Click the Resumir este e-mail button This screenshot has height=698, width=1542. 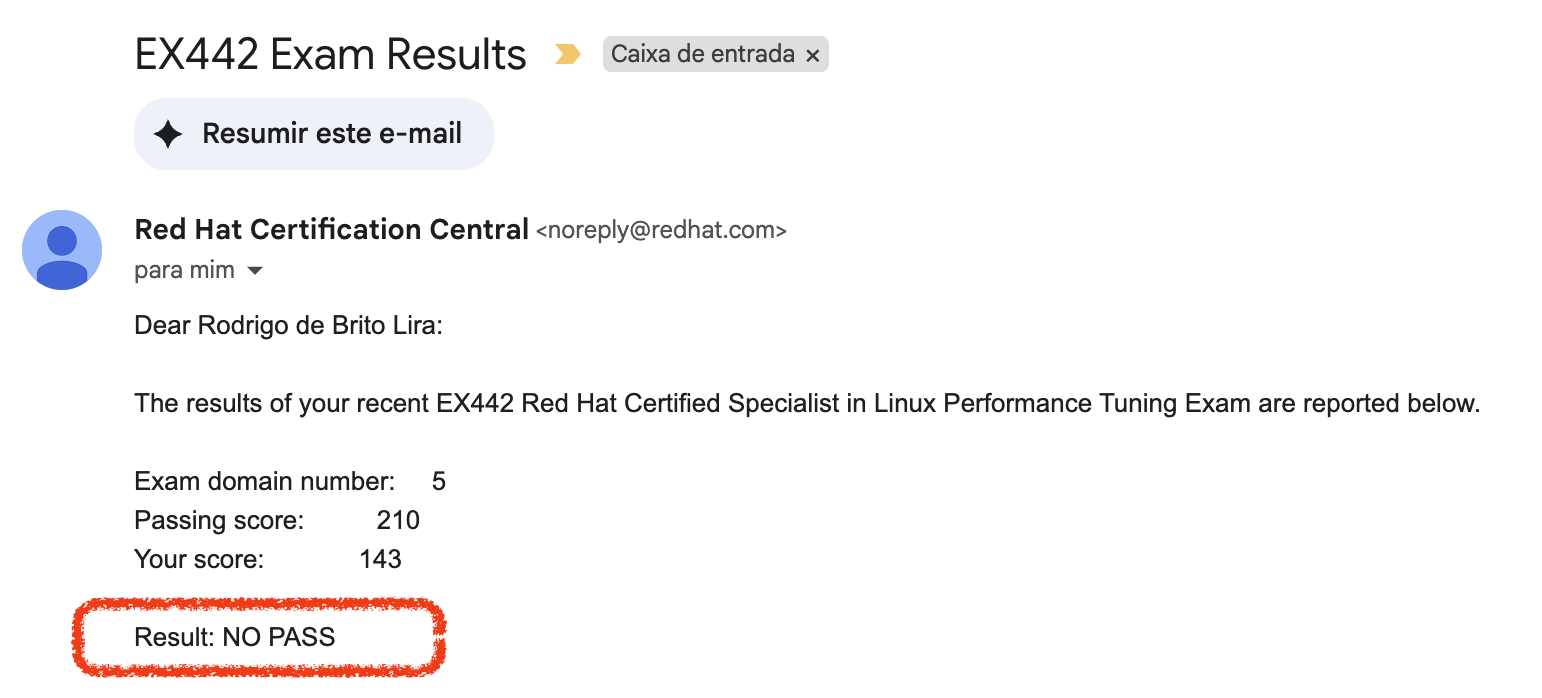click(313, 134)
